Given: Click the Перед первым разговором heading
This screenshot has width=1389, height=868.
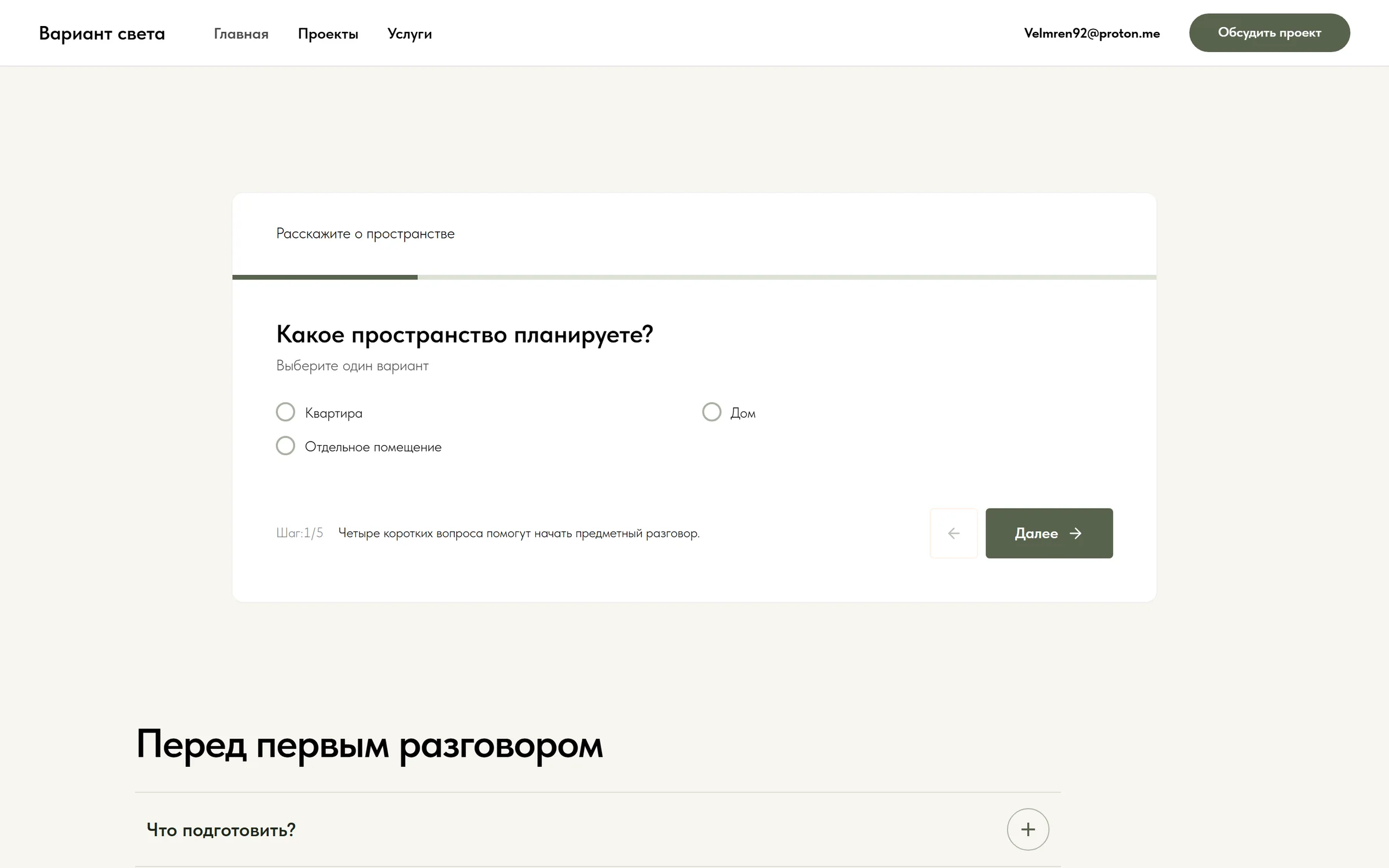Looking at the screenshot, I should click(369, 745).
